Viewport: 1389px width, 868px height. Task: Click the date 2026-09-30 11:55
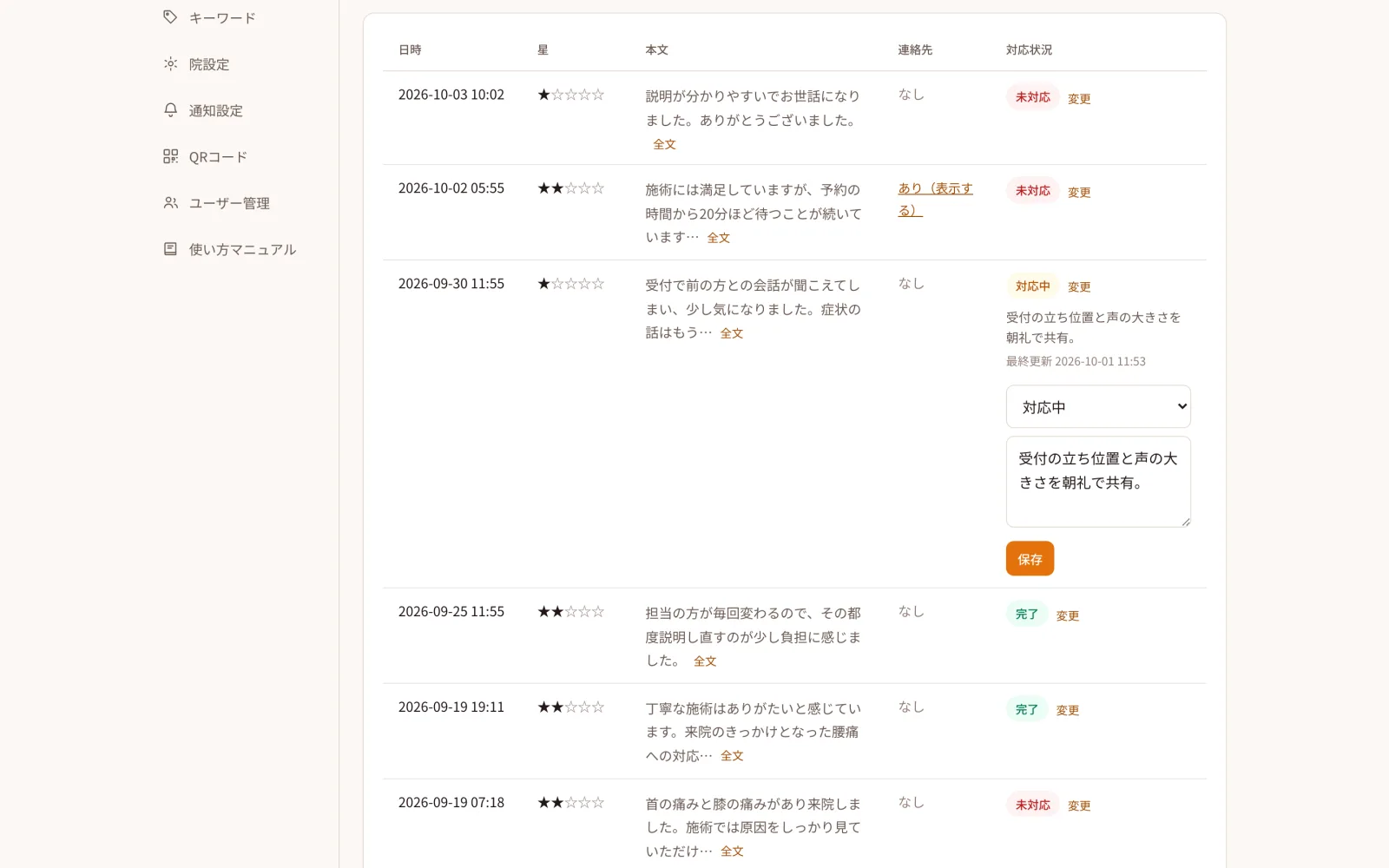[x=451, y=284]
